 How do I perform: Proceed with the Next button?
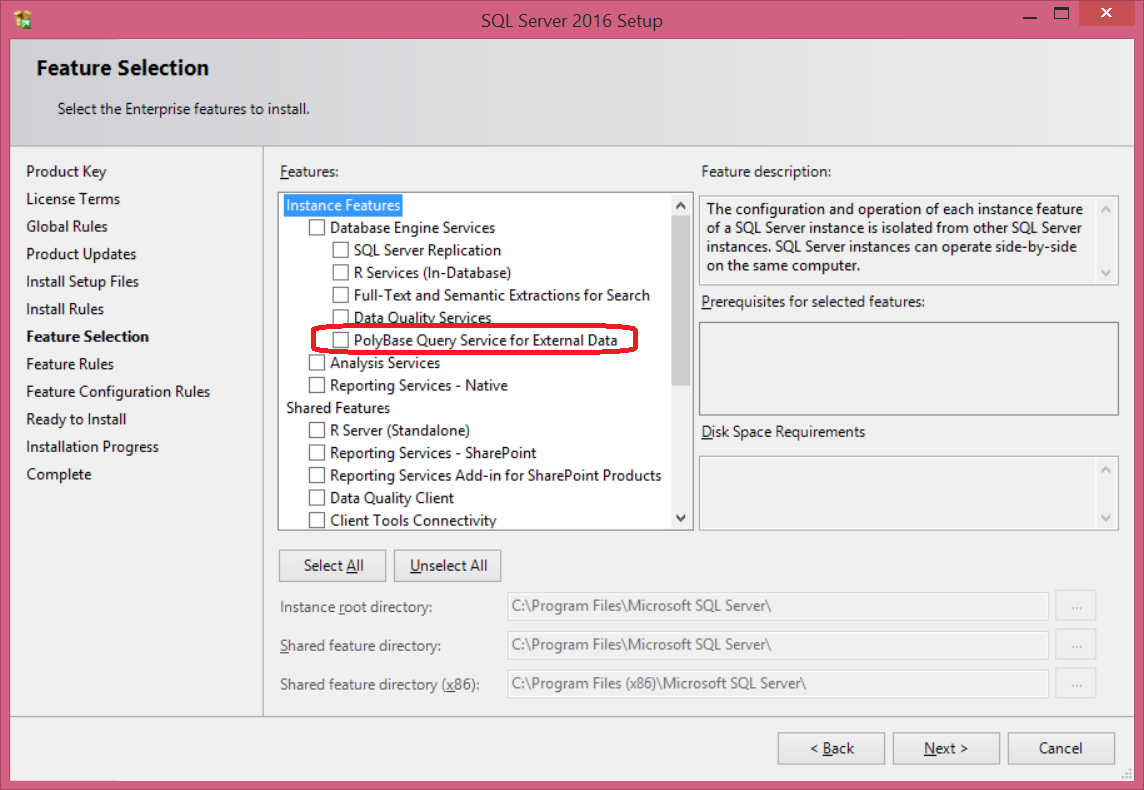(x=946, y=748)
